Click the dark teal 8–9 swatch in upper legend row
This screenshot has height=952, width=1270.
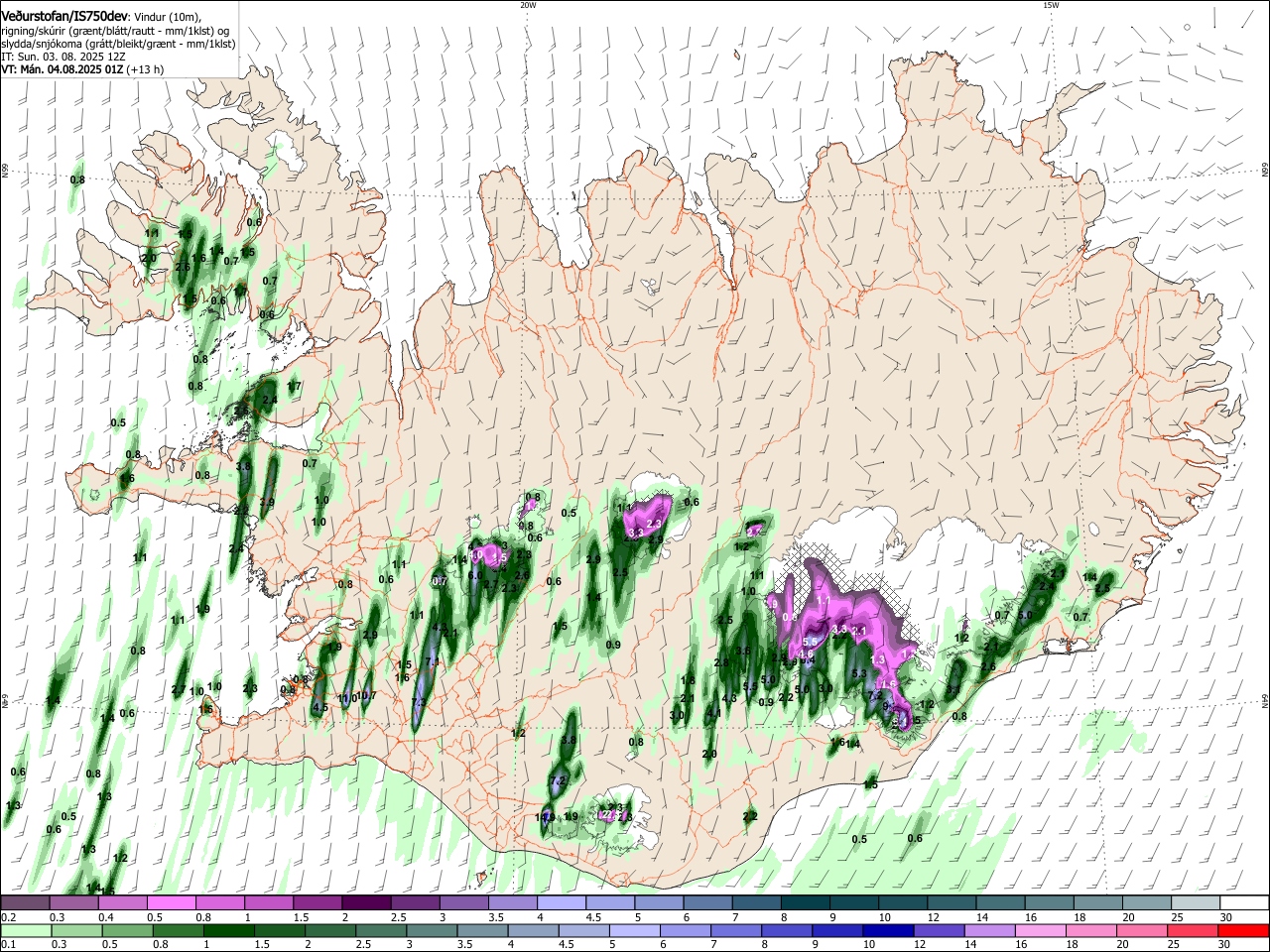(x=805, y=902)
